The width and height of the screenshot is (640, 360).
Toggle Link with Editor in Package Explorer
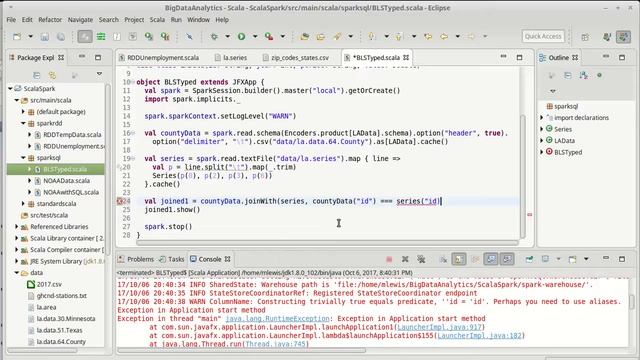point(52,75)
